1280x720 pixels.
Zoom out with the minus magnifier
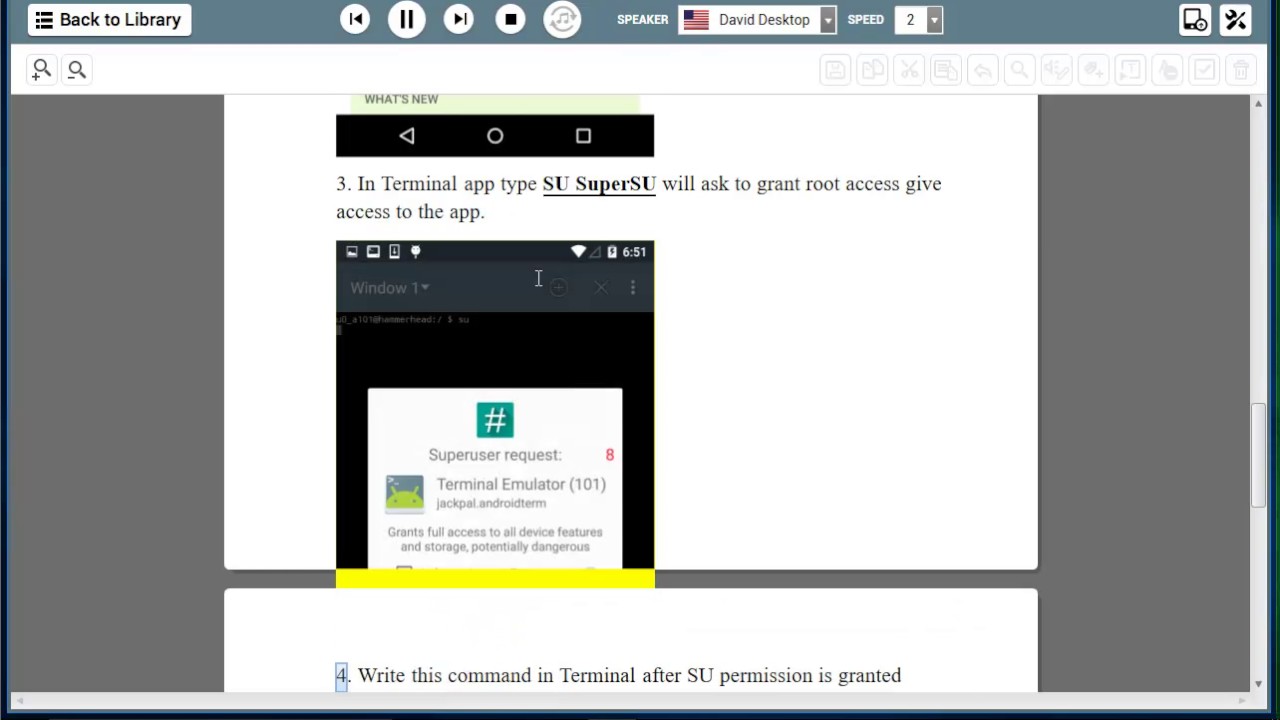coord(77,69)
